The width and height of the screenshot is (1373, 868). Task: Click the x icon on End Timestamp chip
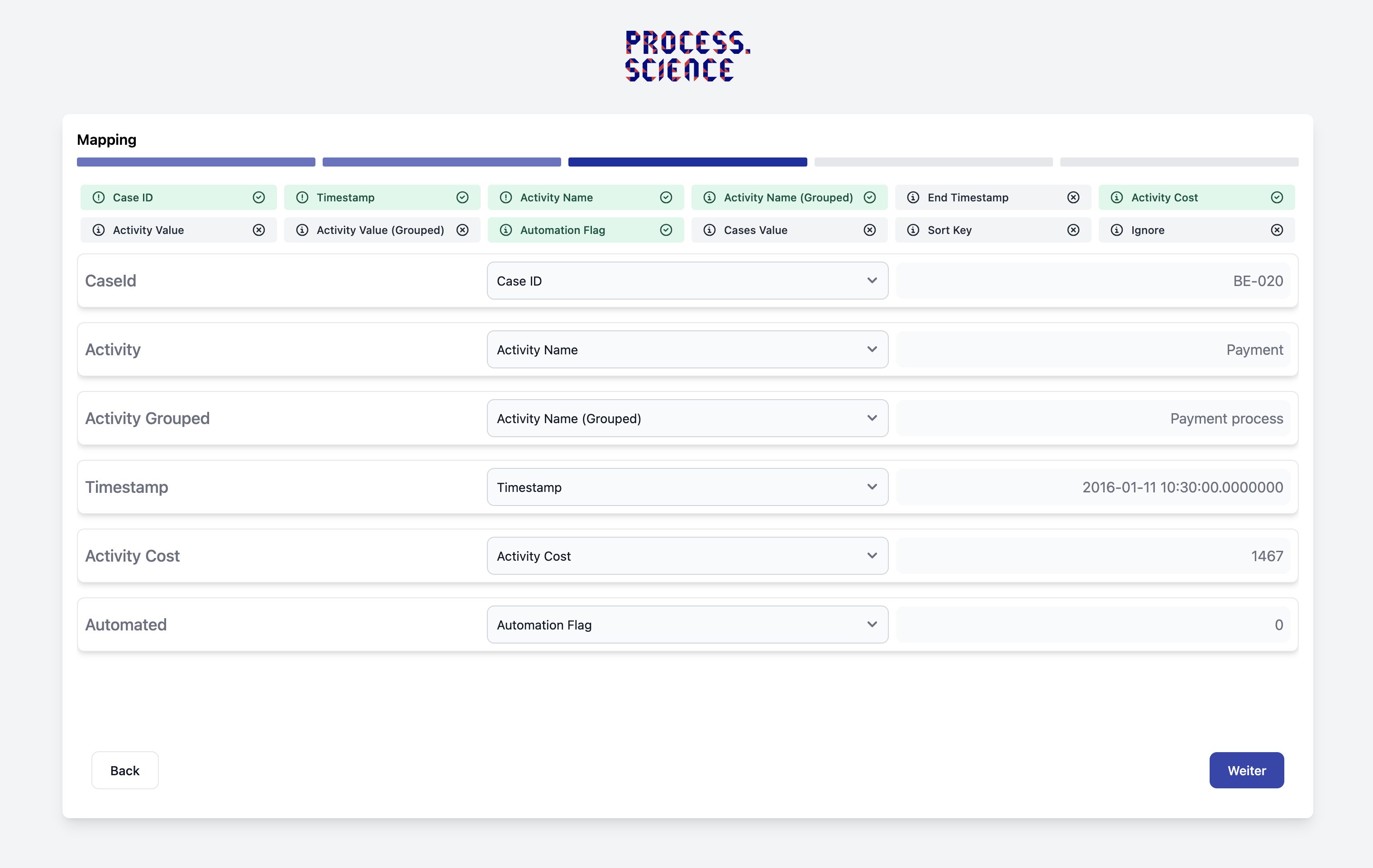(x=1073, y=197)
